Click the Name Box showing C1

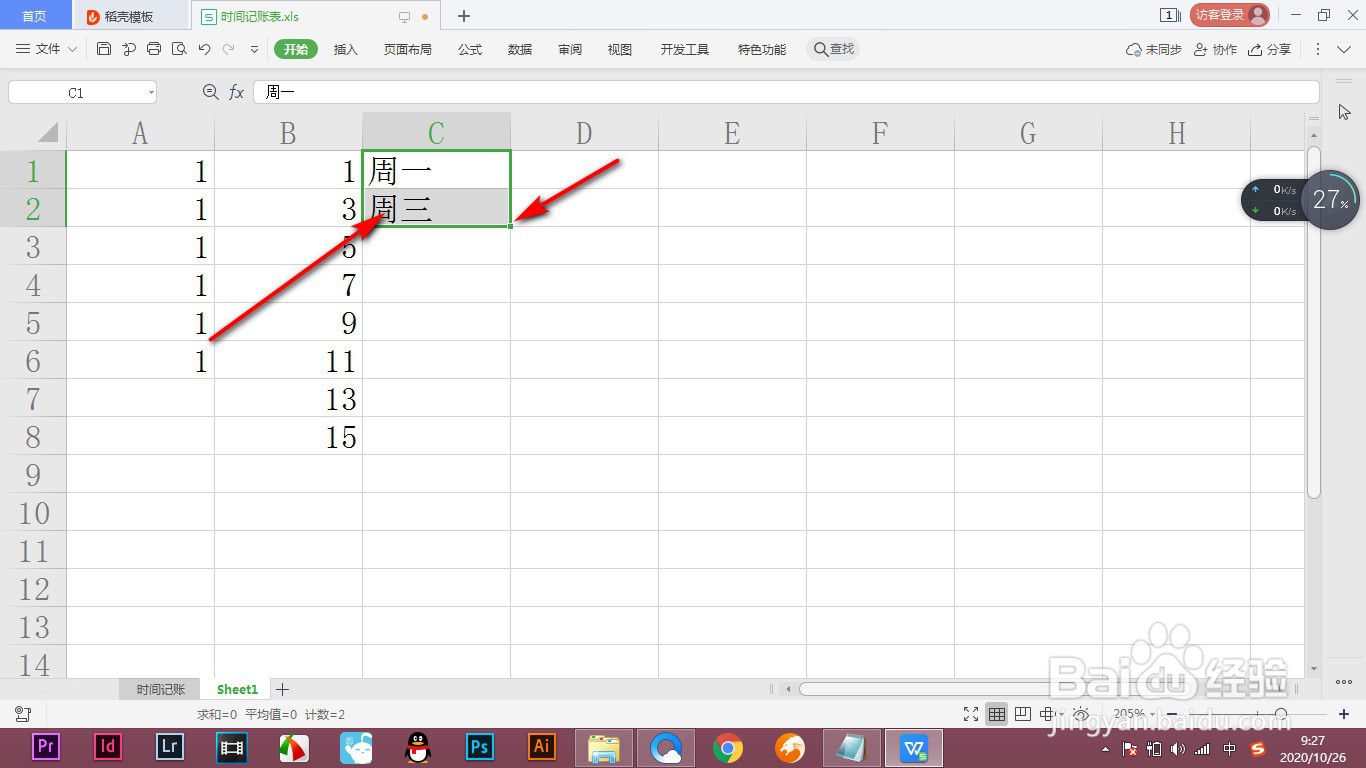(76, 92)
